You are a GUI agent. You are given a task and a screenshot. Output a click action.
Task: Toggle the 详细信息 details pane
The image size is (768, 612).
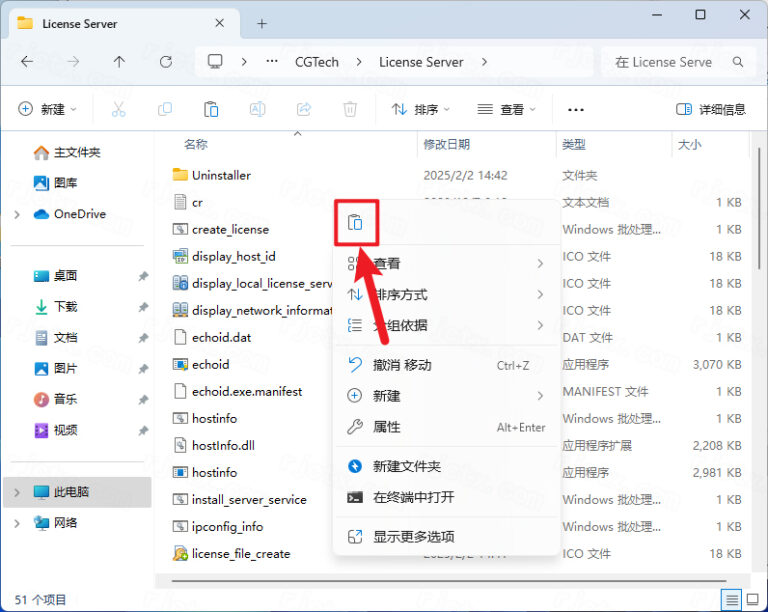pos(711,109)
